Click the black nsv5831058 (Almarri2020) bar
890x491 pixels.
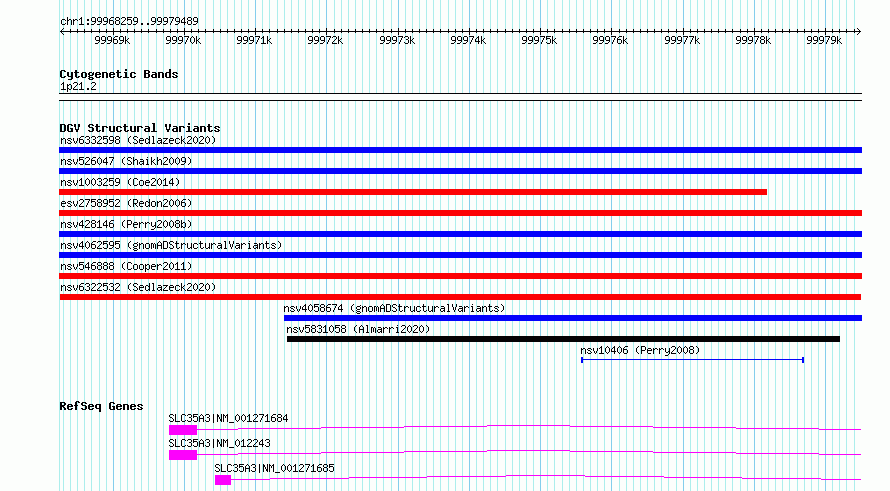tap(563, 339)
